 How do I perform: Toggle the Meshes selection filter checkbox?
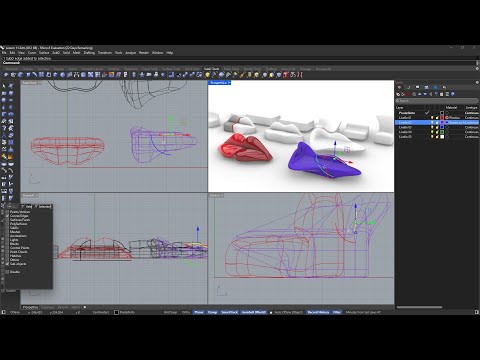click(7, 232)
